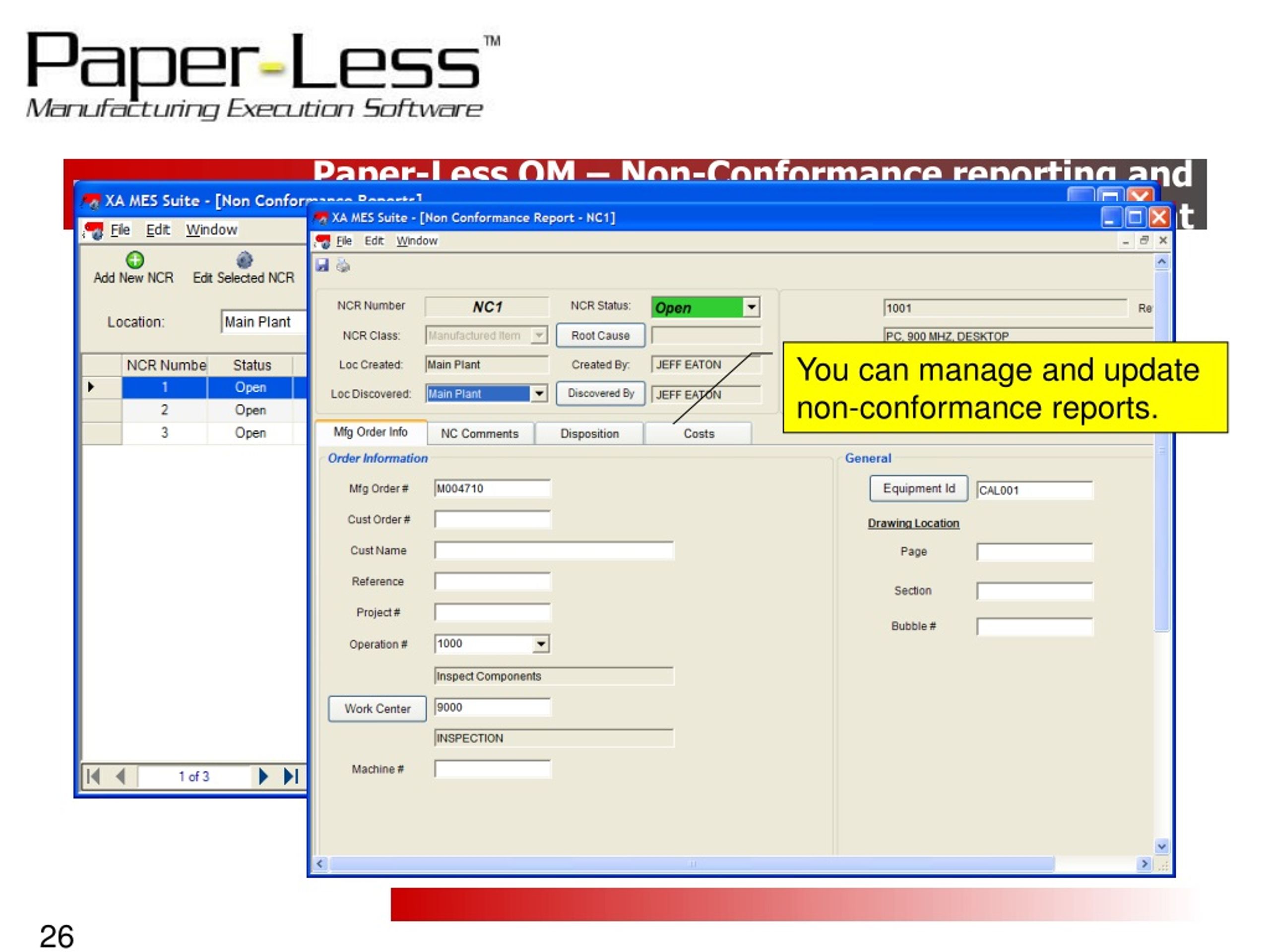The width and height of the screenshot is (1270, 952).
Task: Click the Mfg Order # field
Action: click(492, 488)
